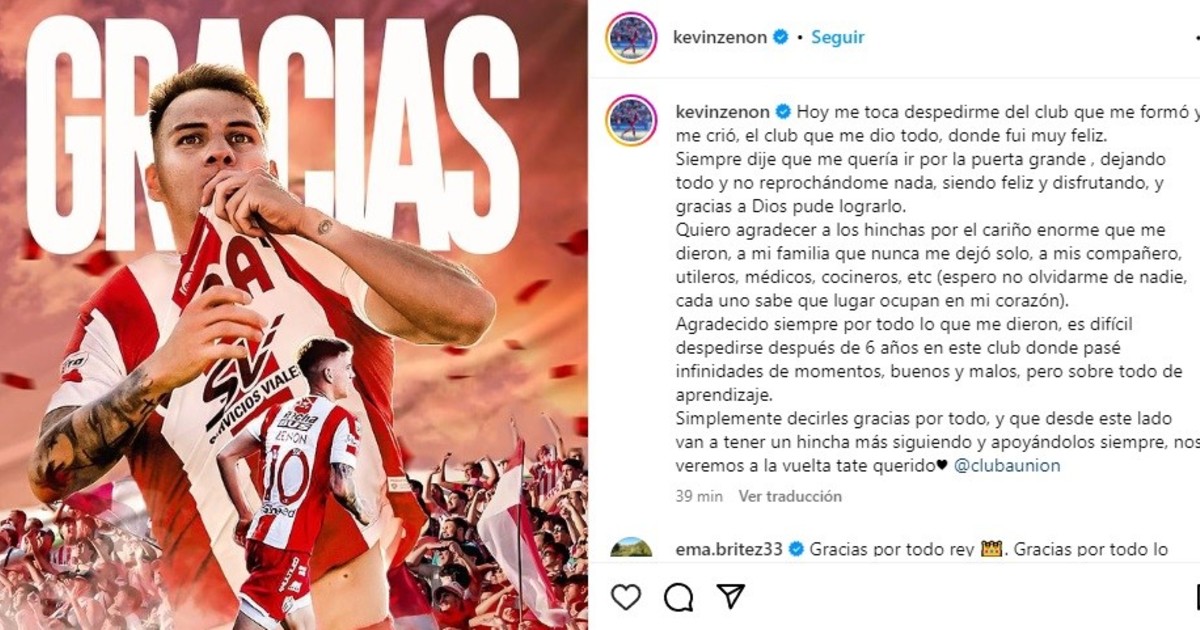Screen dimensions: 1200x630
Task: Click kevinzenon avatar beside the caption
Action: pyautogui.click(x=632, y=121)
